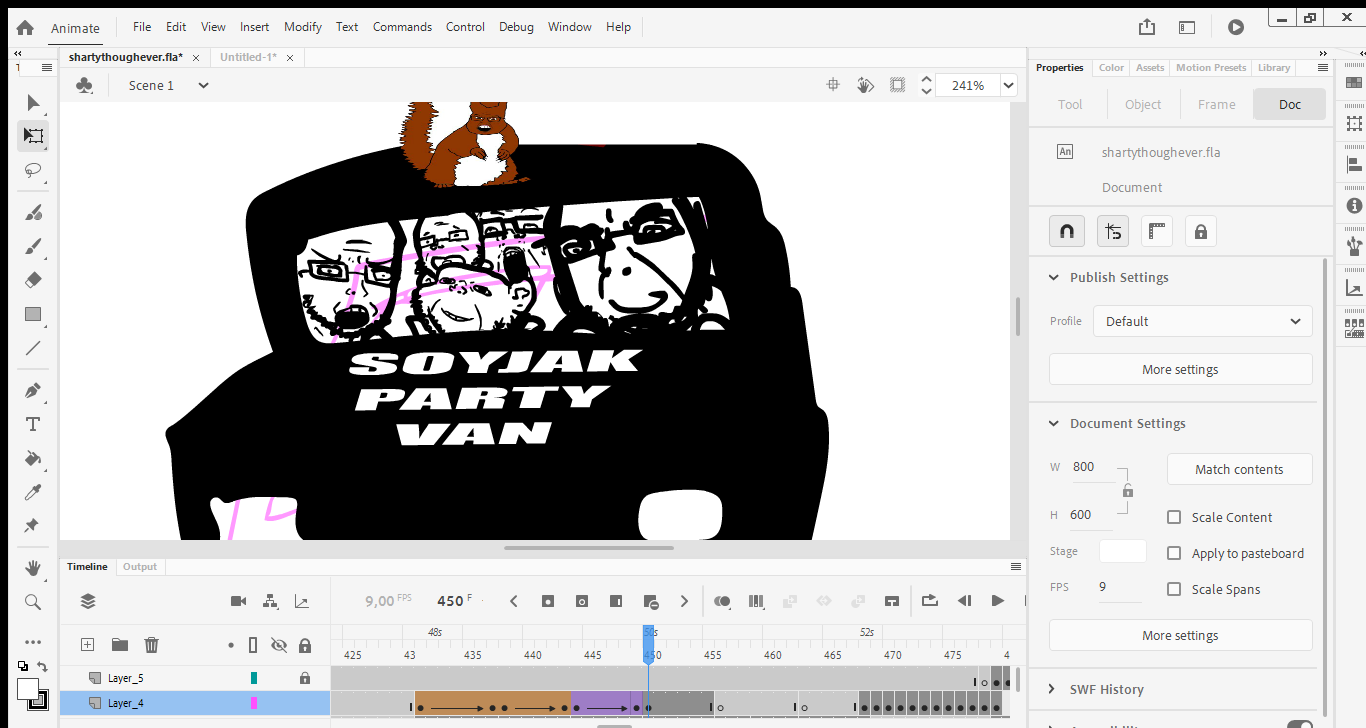
Task: Enable the Scale Content checkbox
Action: pyautogui.click(x=1174, y=517)
